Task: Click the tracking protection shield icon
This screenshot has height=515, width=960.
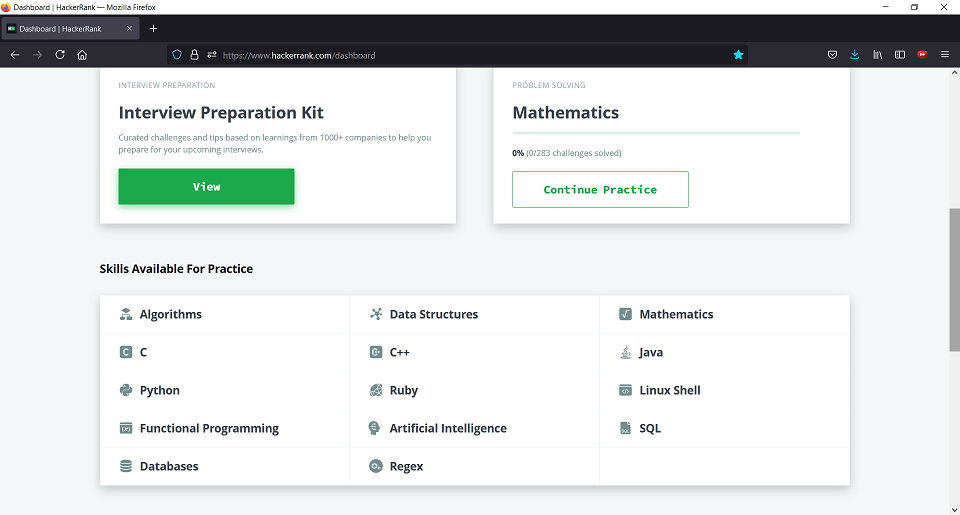Action: pos(177,55)
